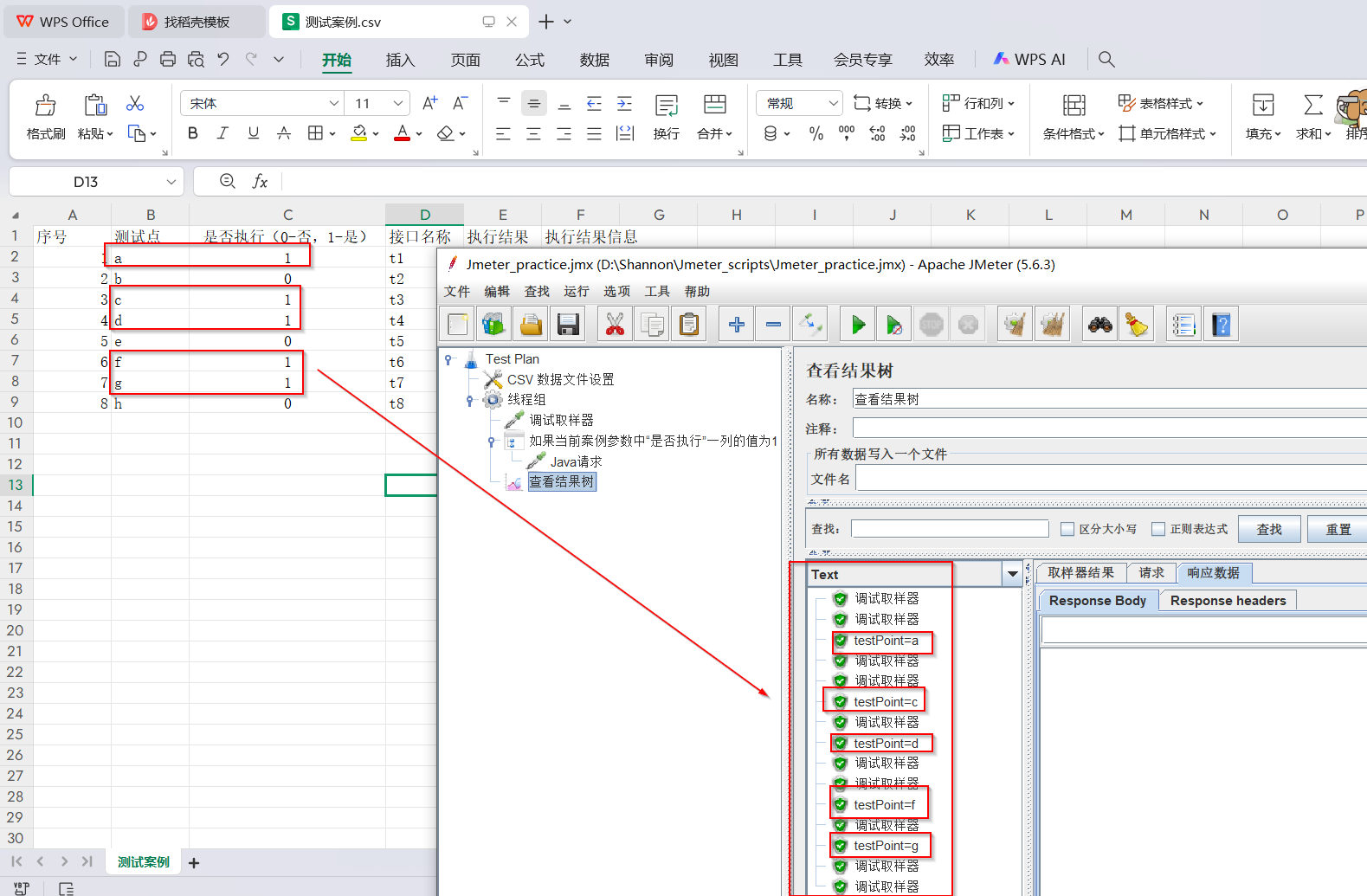This screenshot has width=1367, height=896.
Task: Click WPS Cut scissors icon
Action: pos(135,104)
